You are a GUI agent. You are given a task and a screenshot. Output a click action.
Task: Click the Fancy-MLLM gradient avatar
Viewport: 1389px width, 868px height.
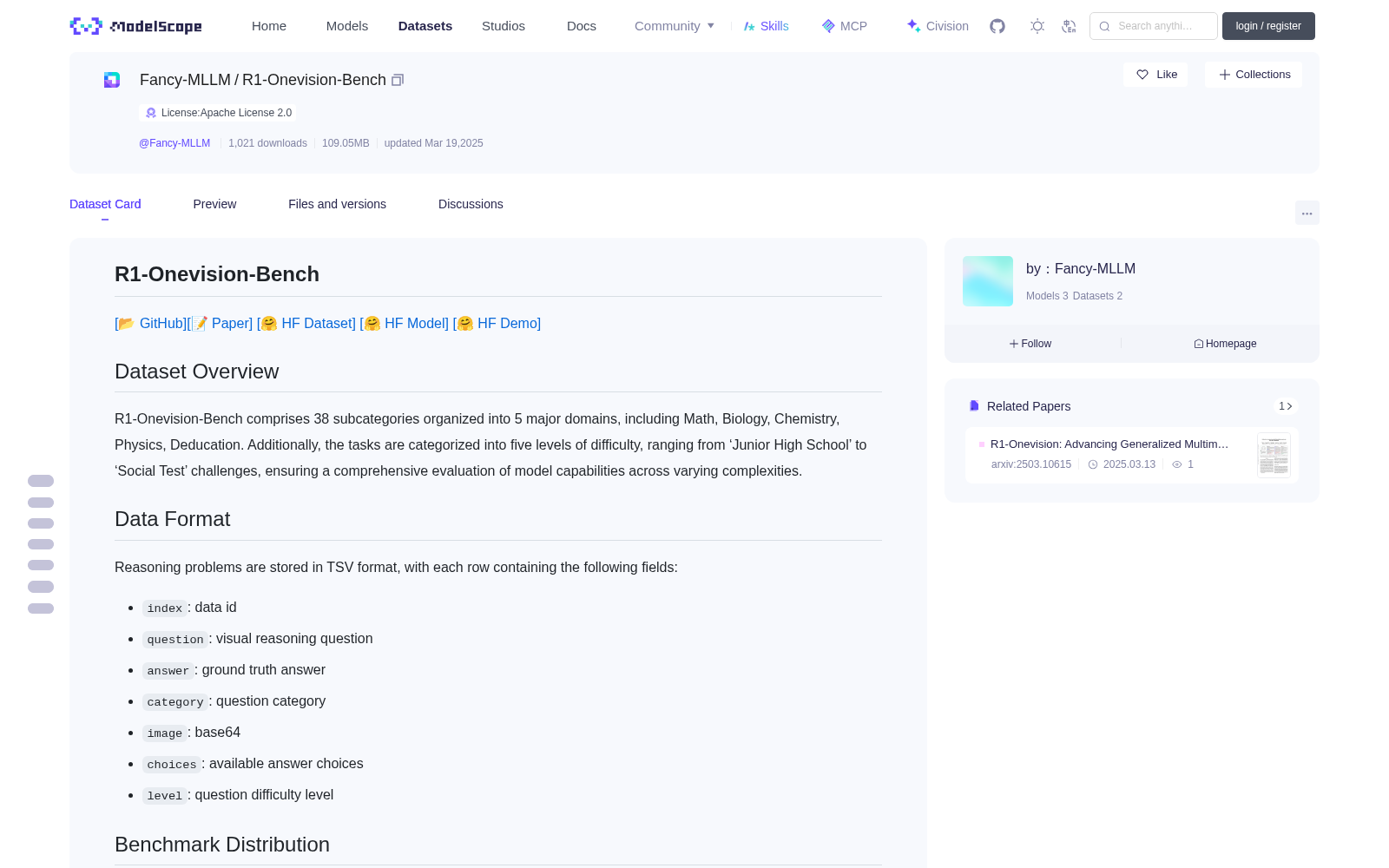[988, 281]
